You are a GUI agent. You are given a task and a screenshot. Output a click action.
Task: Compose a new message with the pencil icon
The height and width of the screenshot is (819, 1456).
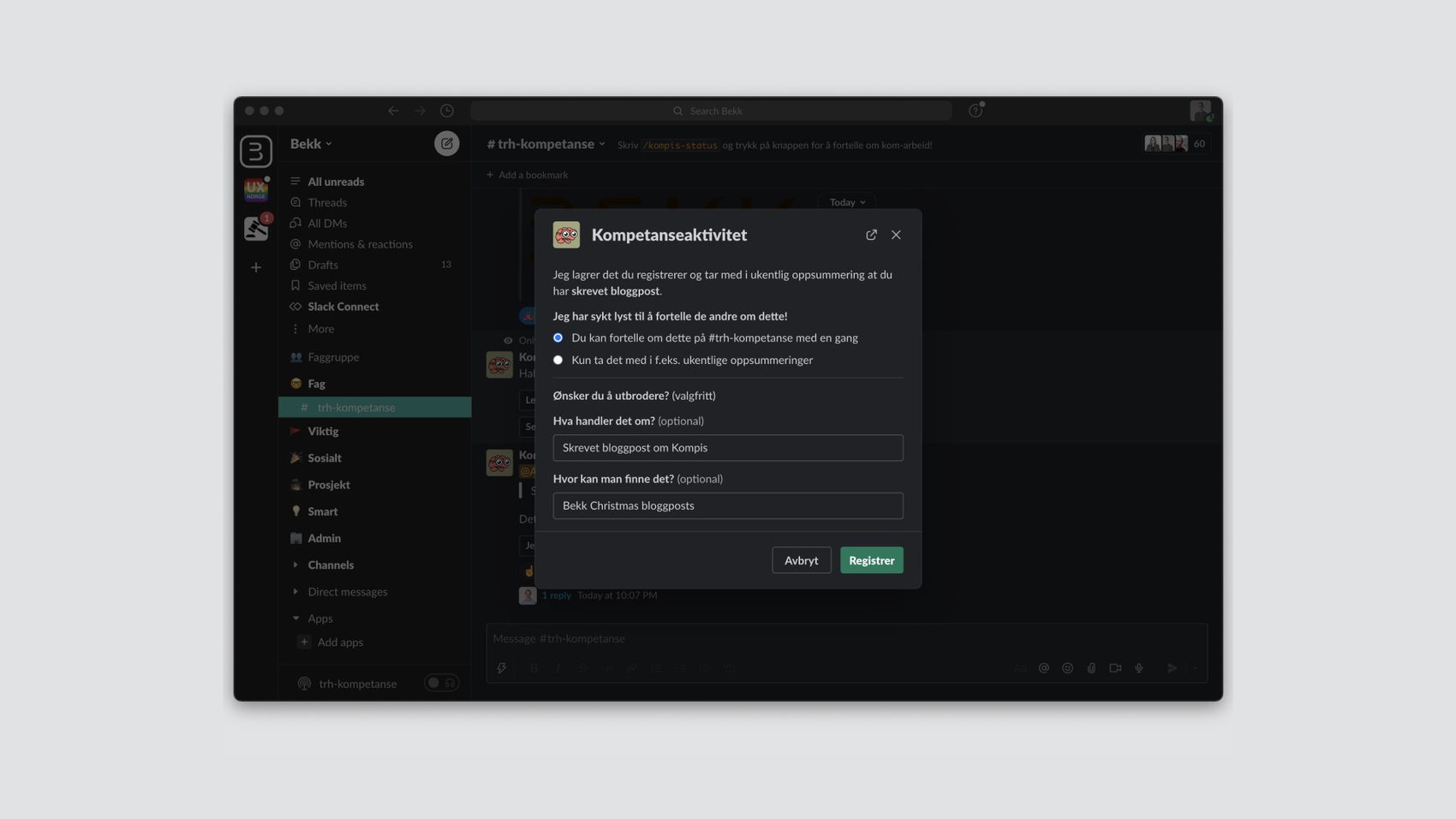click(x=446, y=143)
